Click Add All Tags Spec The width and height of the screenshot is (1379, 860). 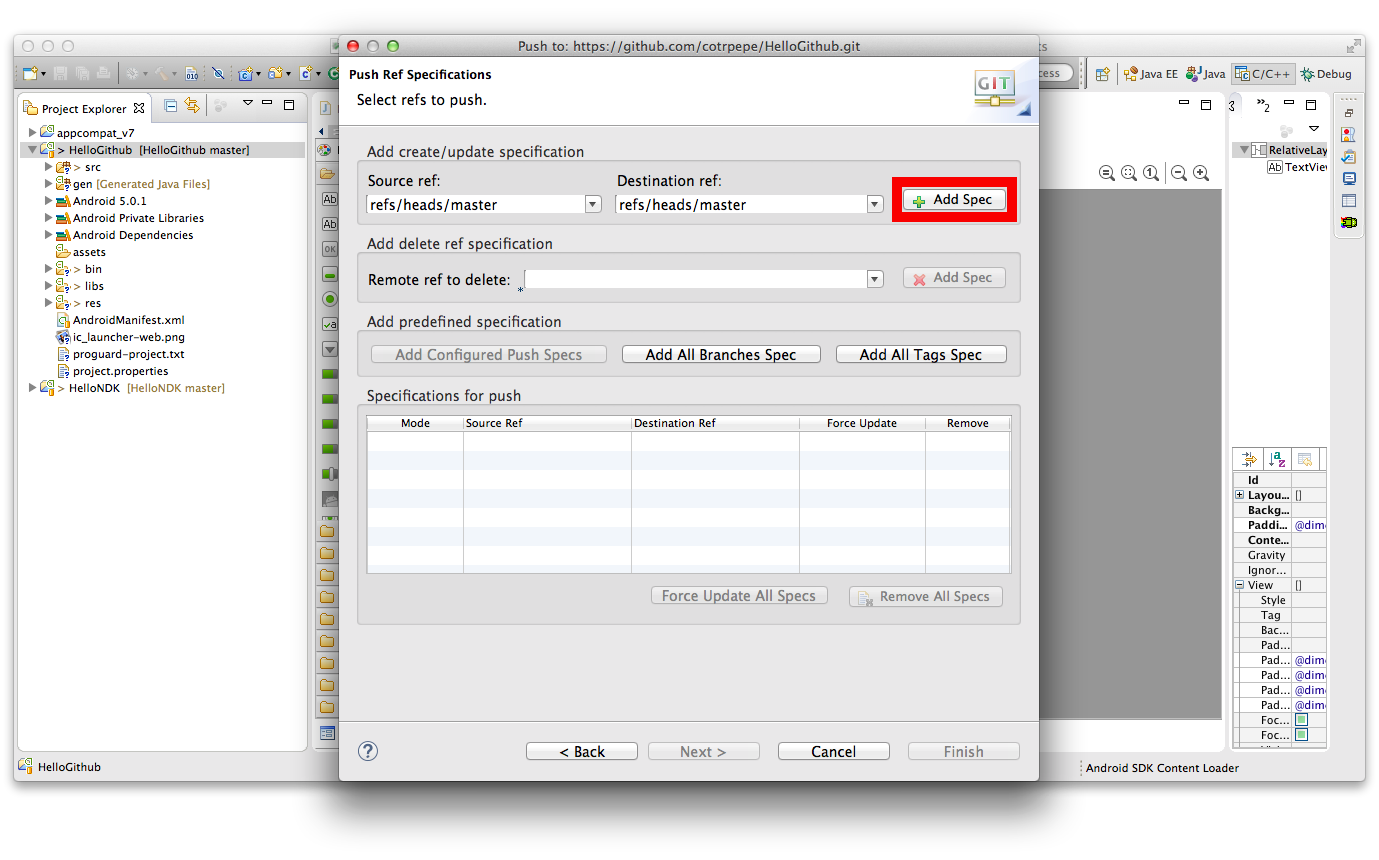921,354
